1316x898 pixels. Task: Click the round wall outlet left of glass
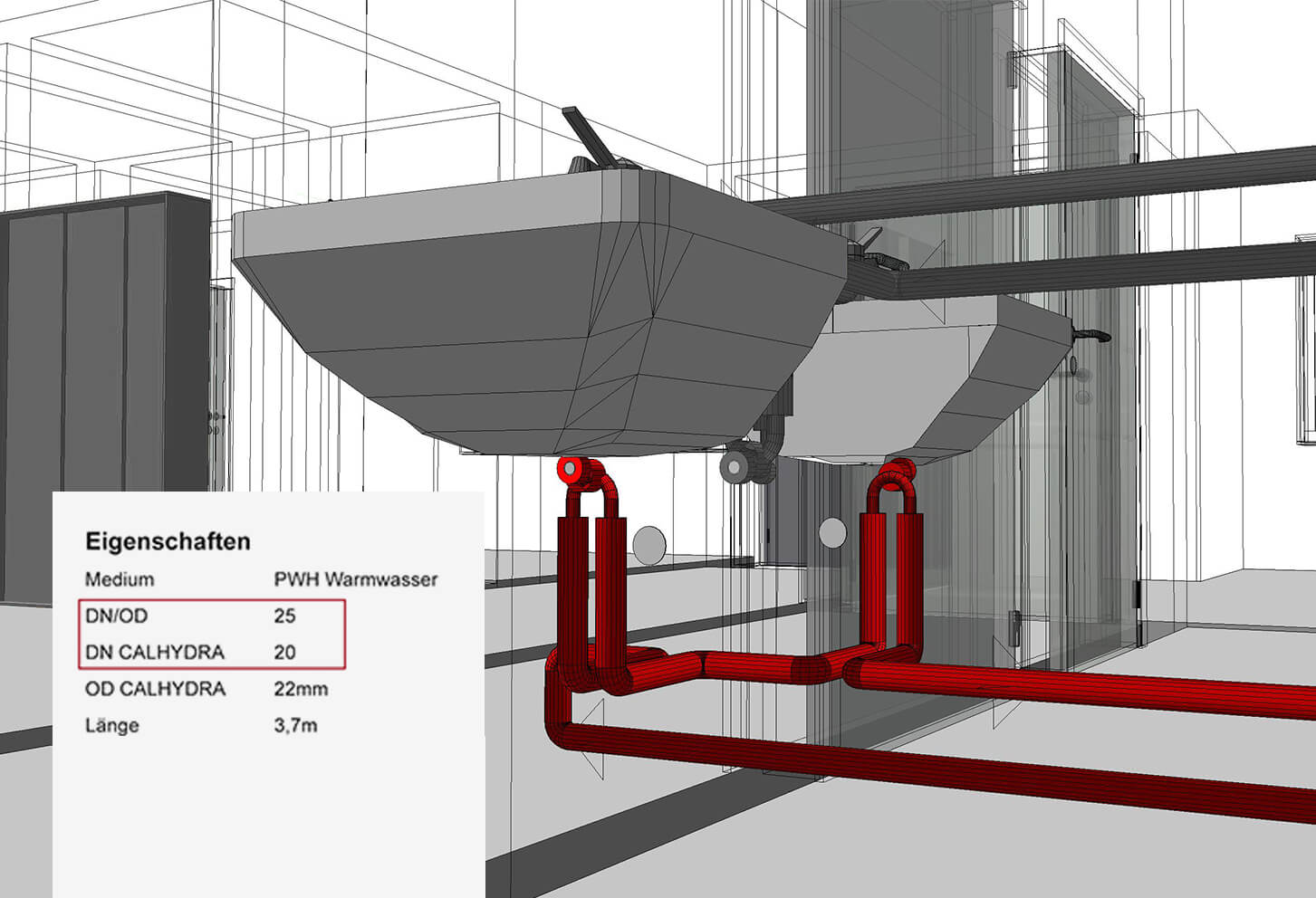(x=648, y=545)
